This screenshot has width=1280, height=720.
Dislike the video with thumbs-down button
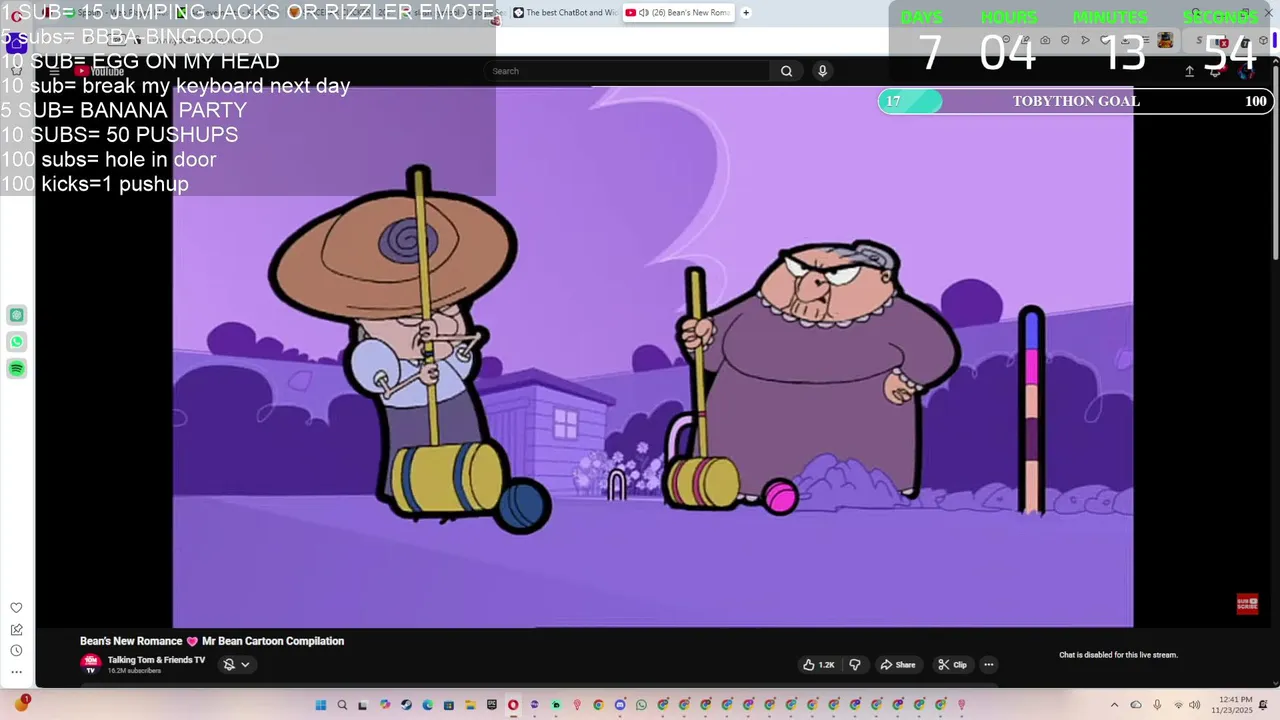(x=855, y=665)
